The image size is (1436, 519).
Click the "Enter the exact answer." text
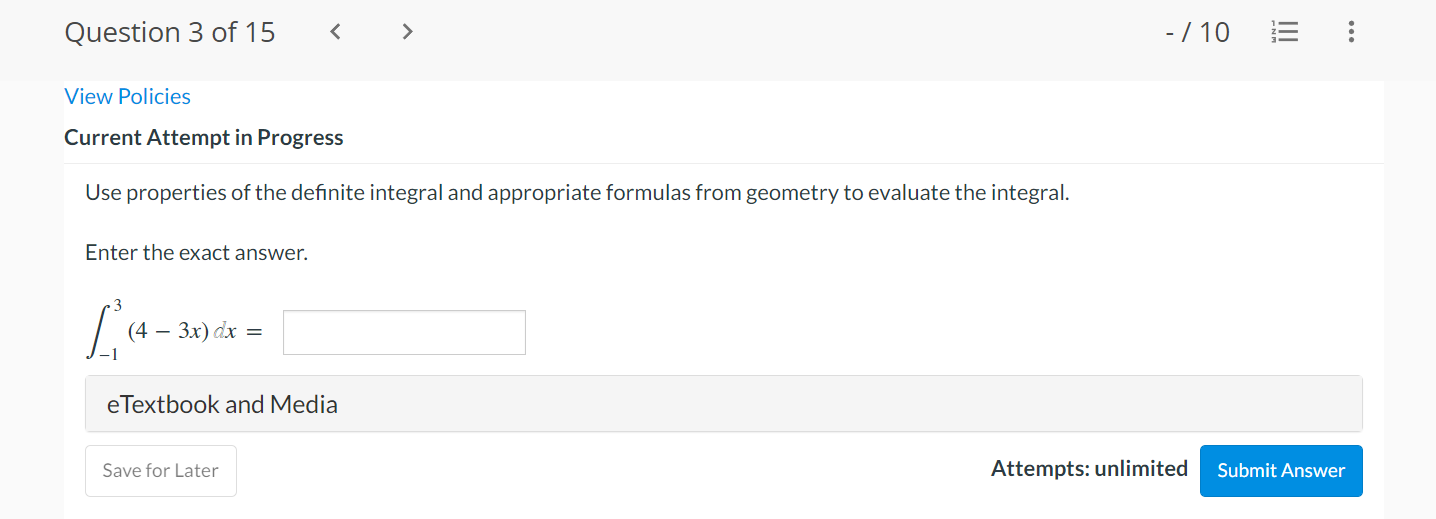tap(197, 253)
